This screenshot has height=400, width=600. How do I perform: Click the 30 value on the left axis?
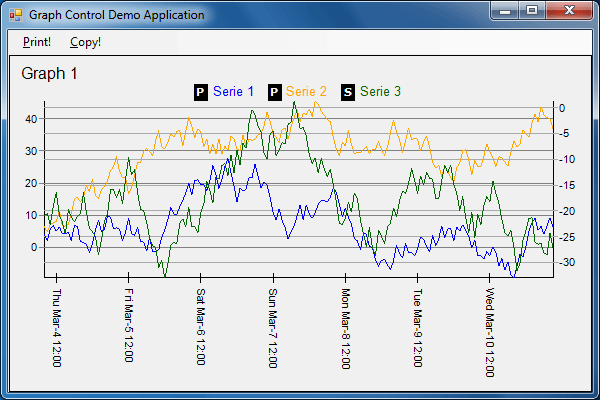31,151
